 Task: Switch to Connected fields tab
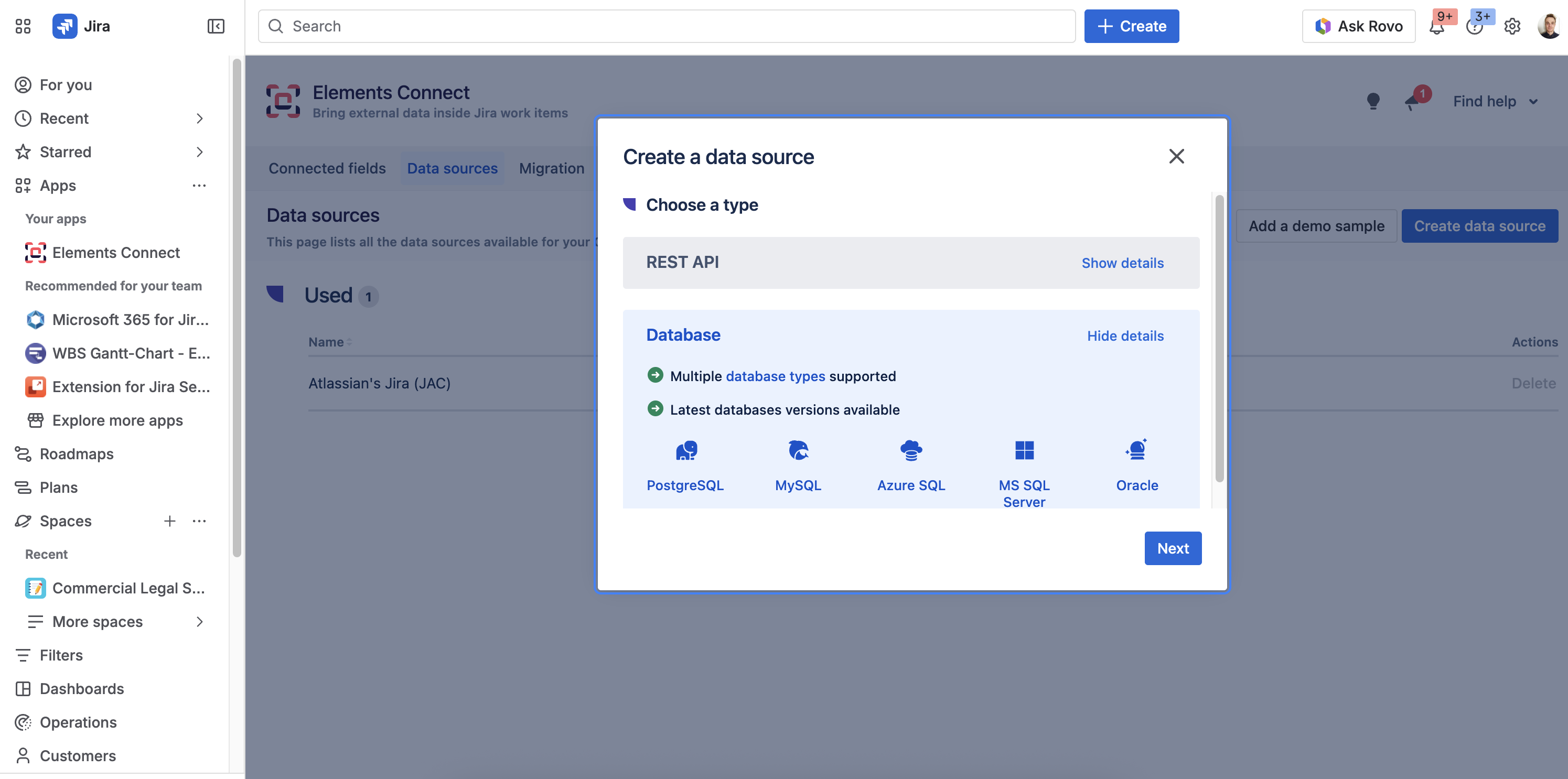pos(327,168)
